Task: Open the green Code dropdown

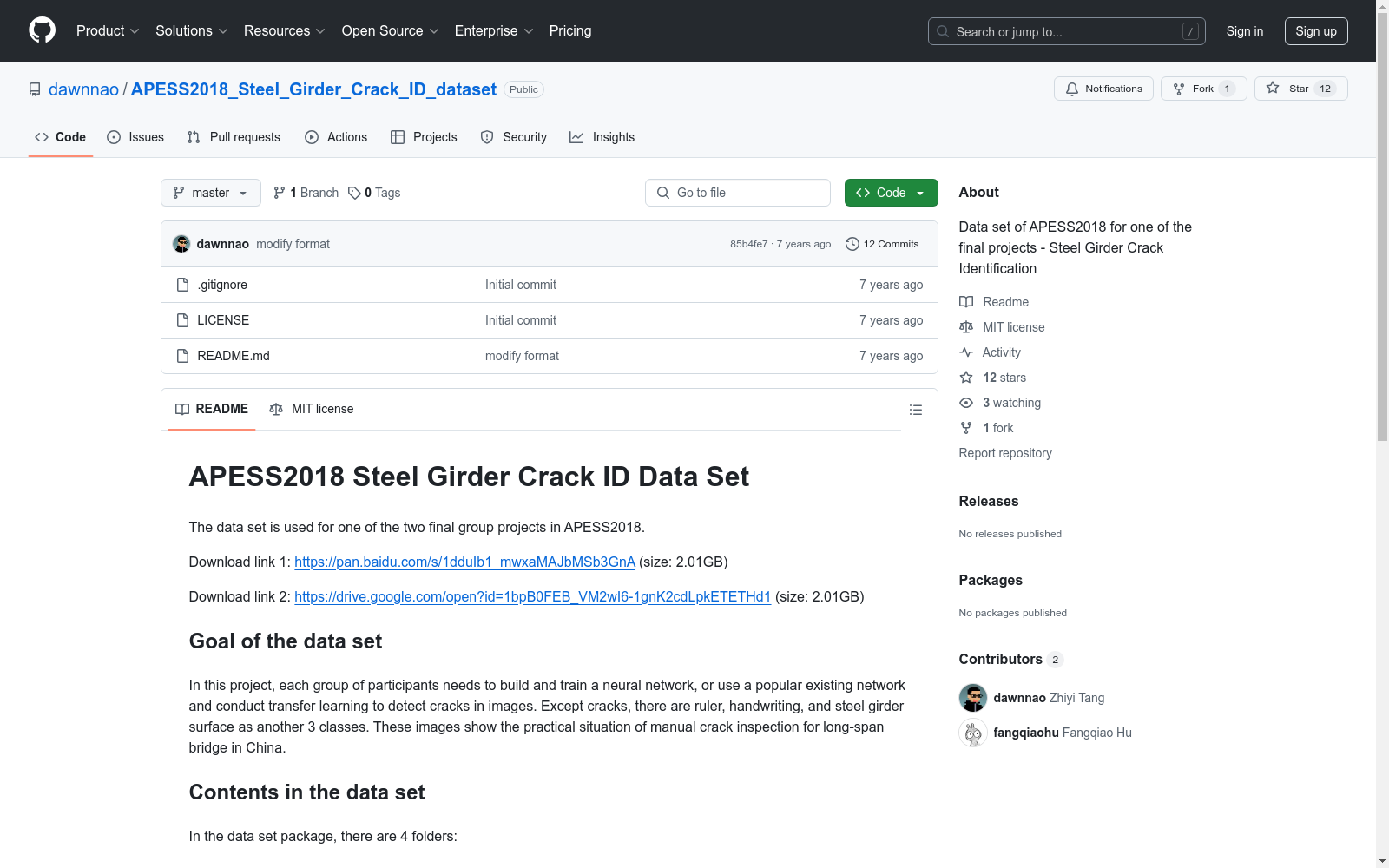Action: (891, 193)
